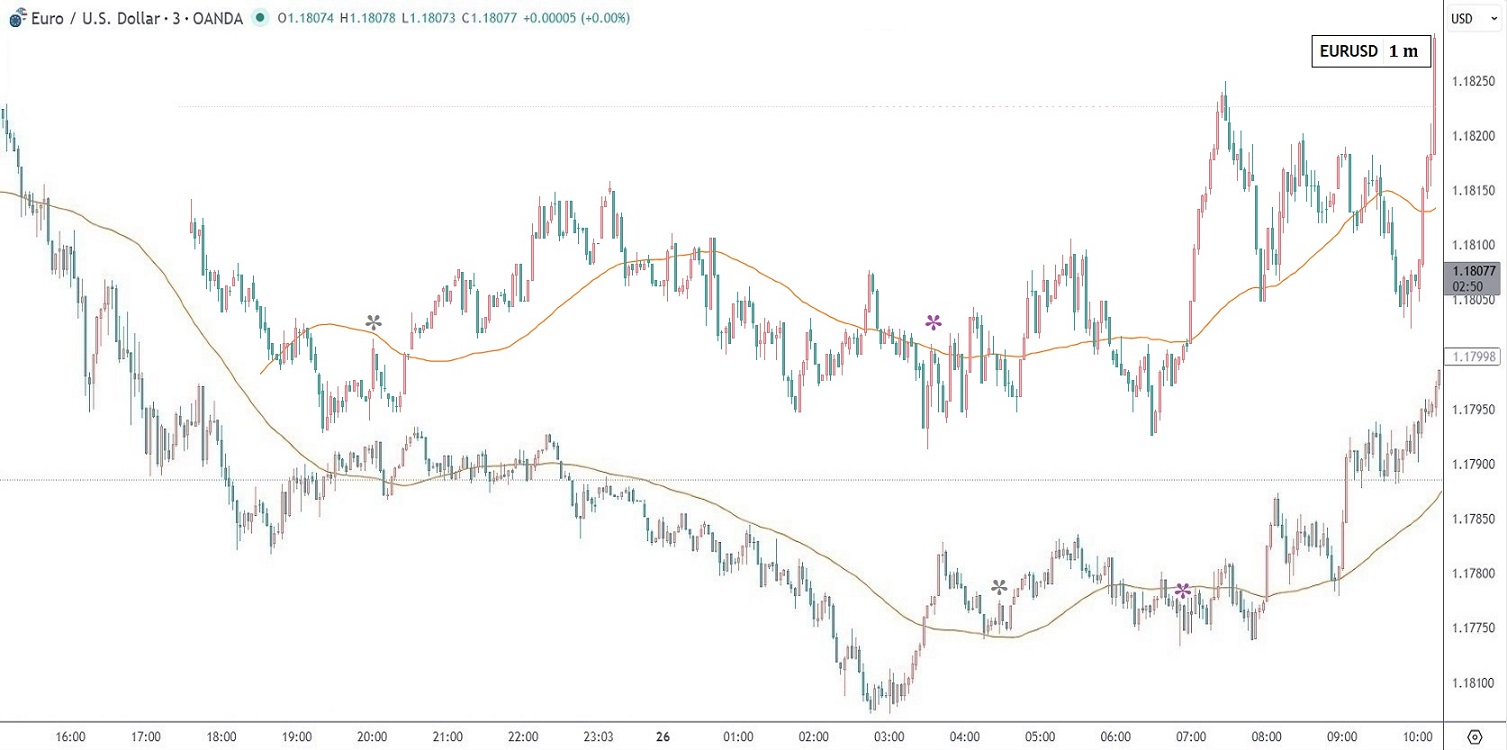Click the low value L1.18073
The image size is (1507, 750).
pos(429,18)
